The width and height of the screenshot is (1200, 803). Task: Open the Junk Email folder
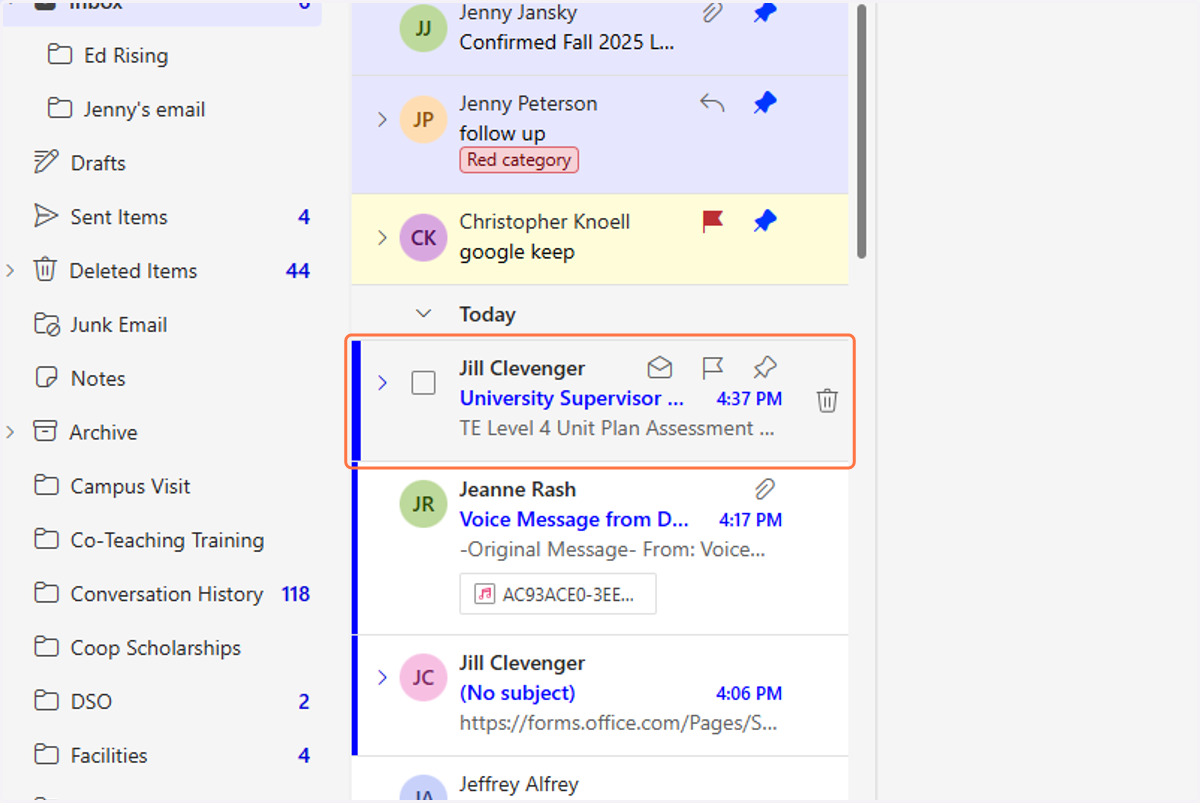[x=119, y=325]
